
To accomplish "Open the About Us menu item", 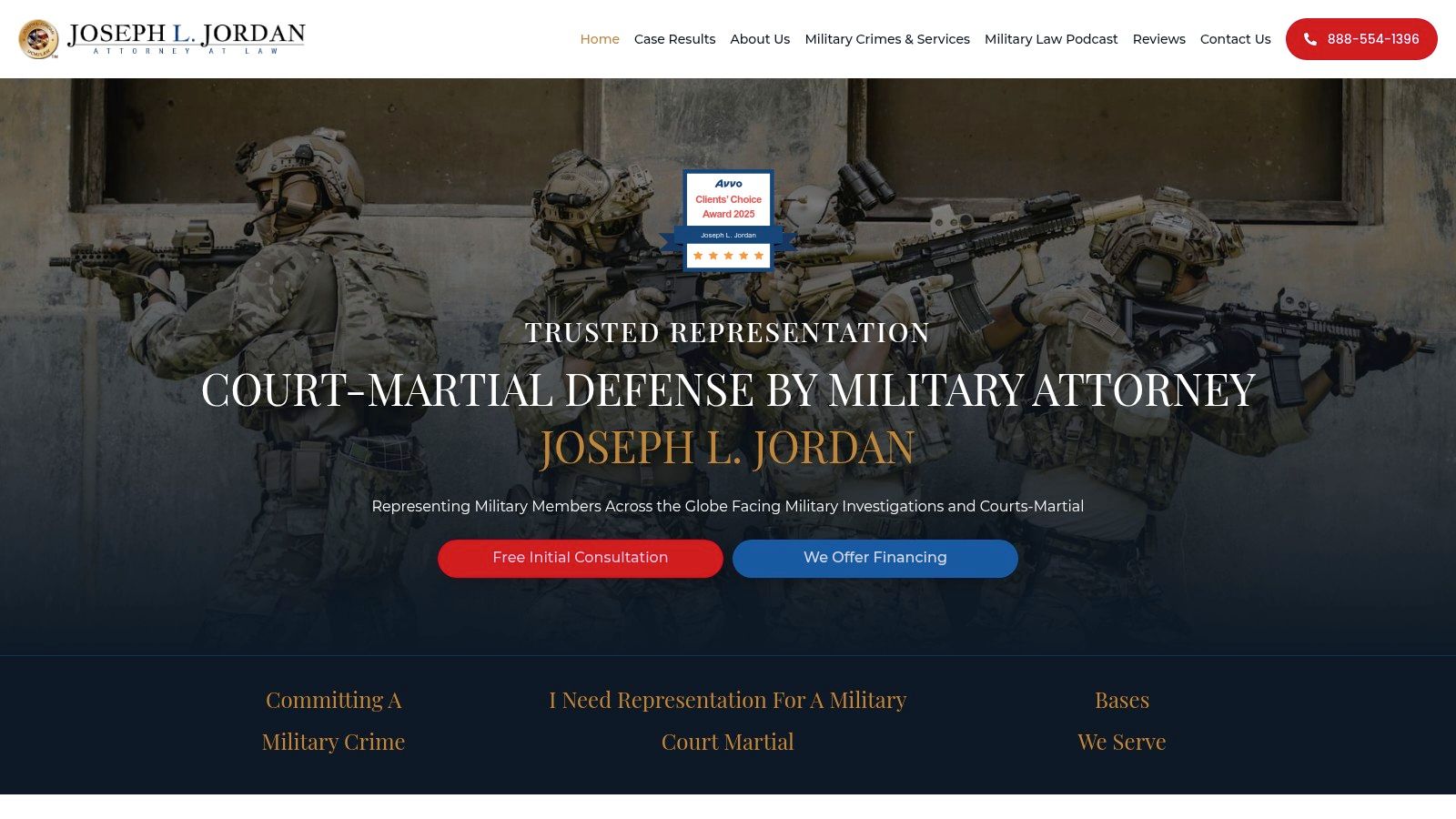I will 760,39.
